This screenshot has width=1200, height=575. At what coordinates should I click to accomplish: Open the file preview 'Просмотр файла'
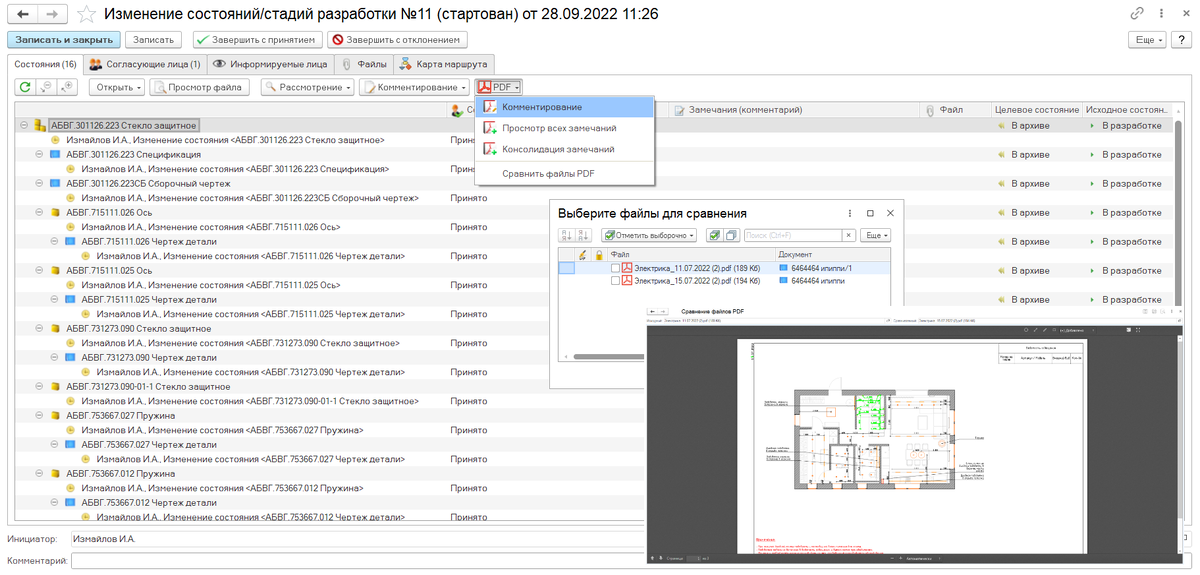point(200,87)
